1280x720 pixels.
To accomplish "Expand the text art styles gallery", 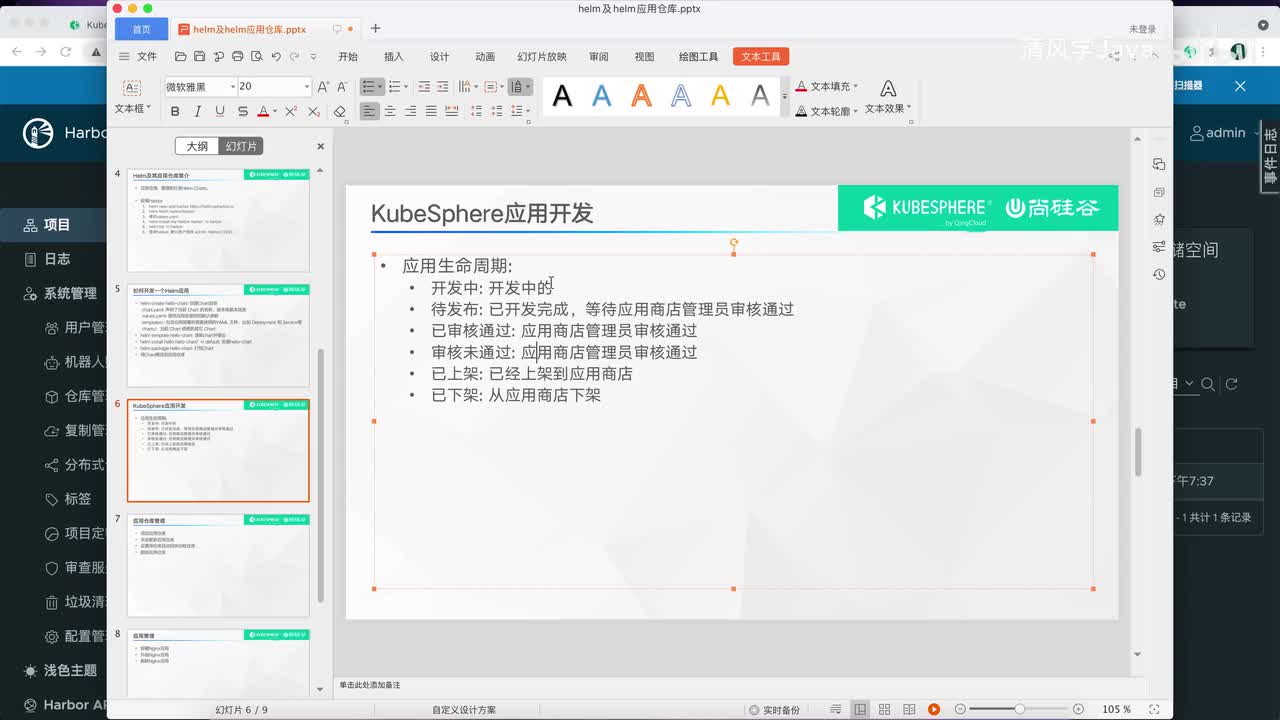I will click(784, 97).
